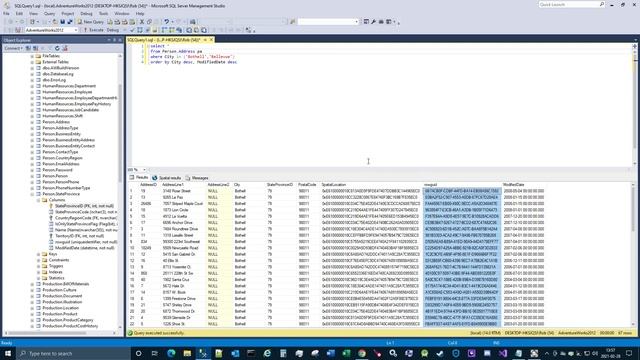The height and width of the screenshot is (360, 640).
Task: Expand the Indexes folder
Action: 39,272
